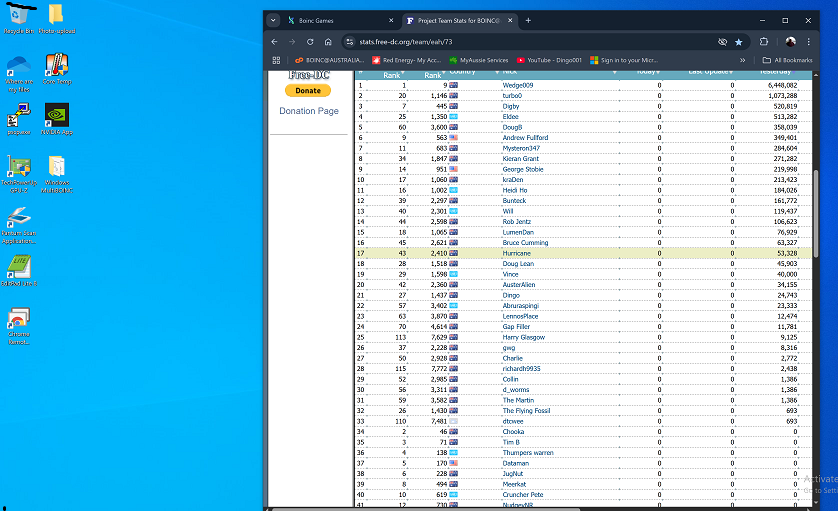Select the Project Team Stats for BOINC tab
The image size is (838, 511).
(460, 20)
